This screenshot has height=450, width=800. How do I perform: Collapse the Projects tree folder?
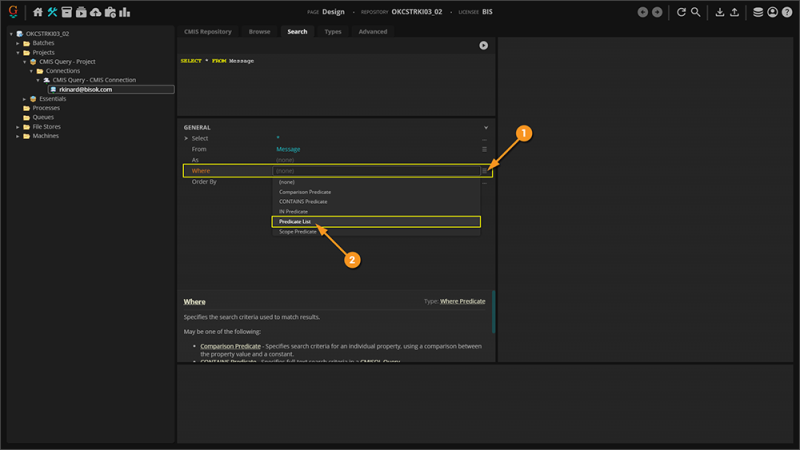pyautogui.click(x=18, y=53)
